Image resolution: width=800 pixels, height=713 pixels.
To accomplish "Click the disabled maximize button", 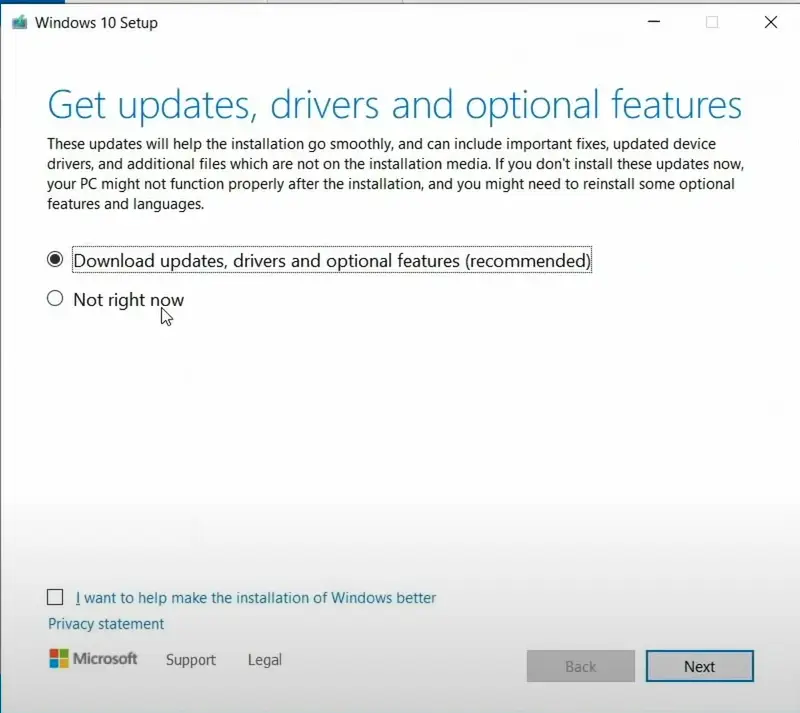I will [712, 22].
